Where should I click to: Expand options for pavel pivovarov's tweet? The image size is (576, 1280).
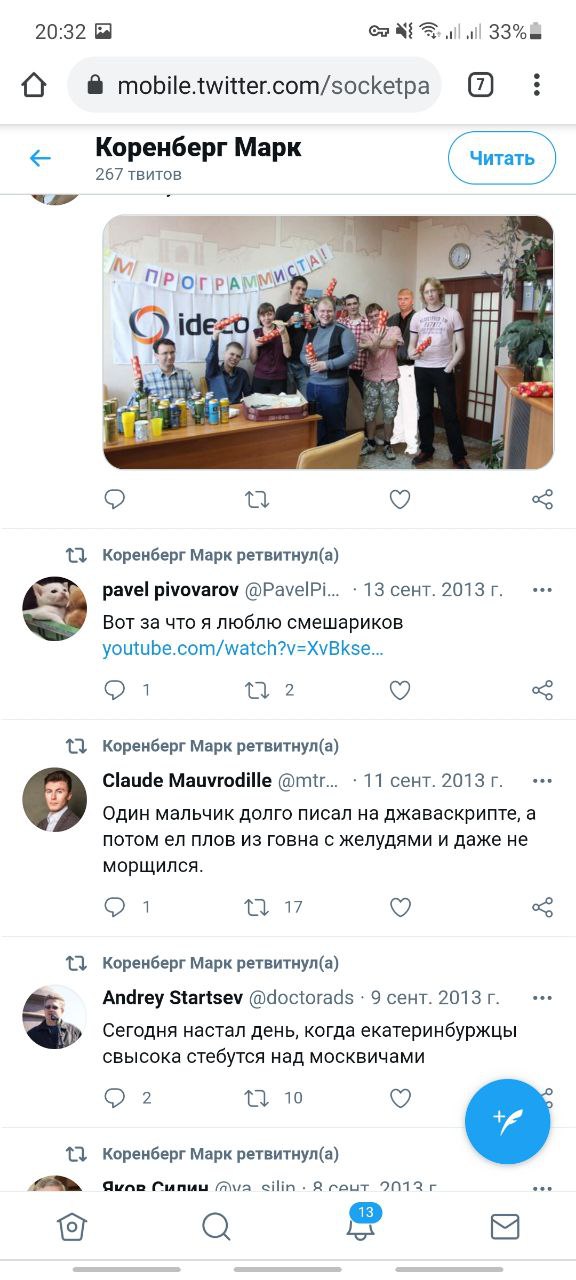542,590
